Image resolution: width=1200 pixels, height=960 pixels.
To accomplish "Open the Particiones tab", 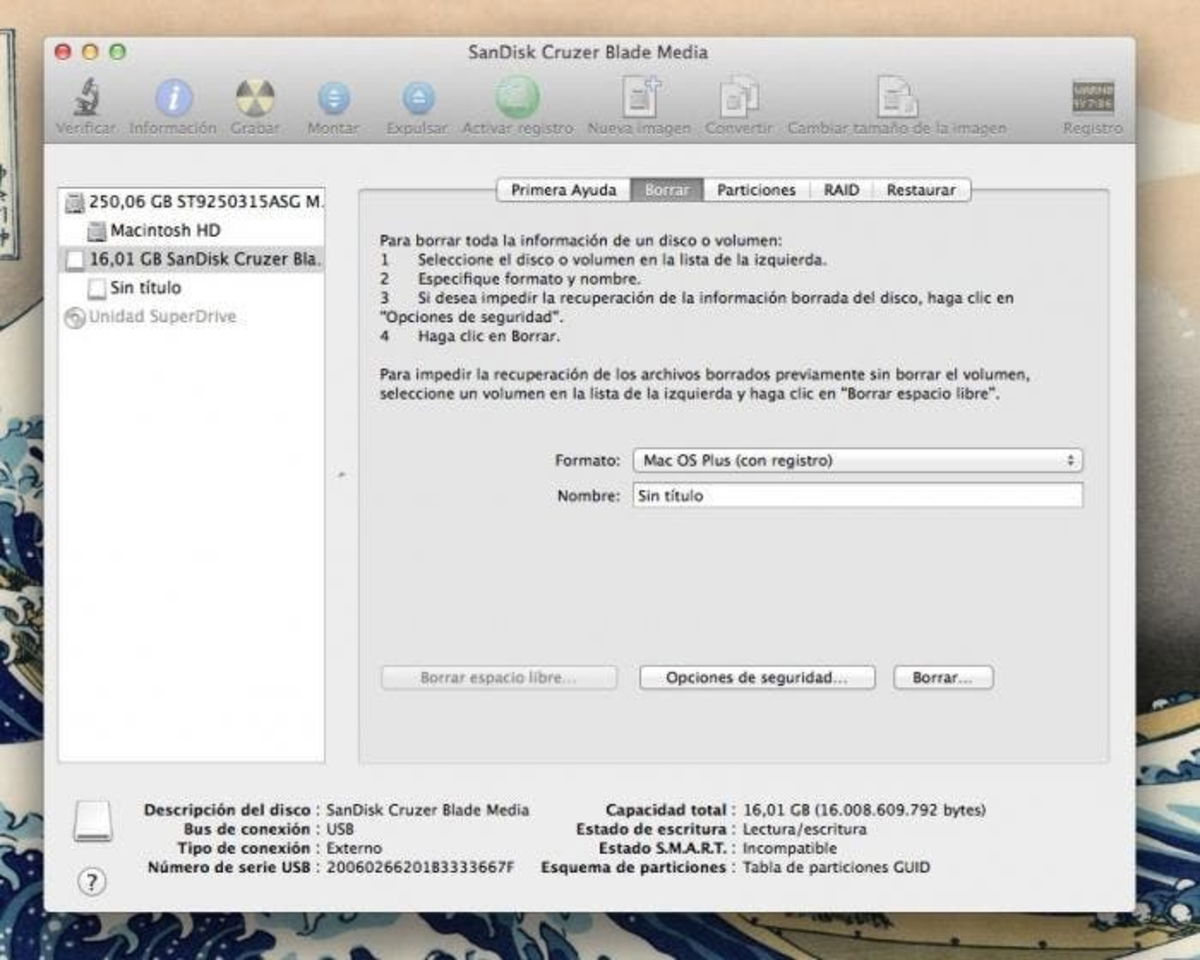I will point(756,190).
